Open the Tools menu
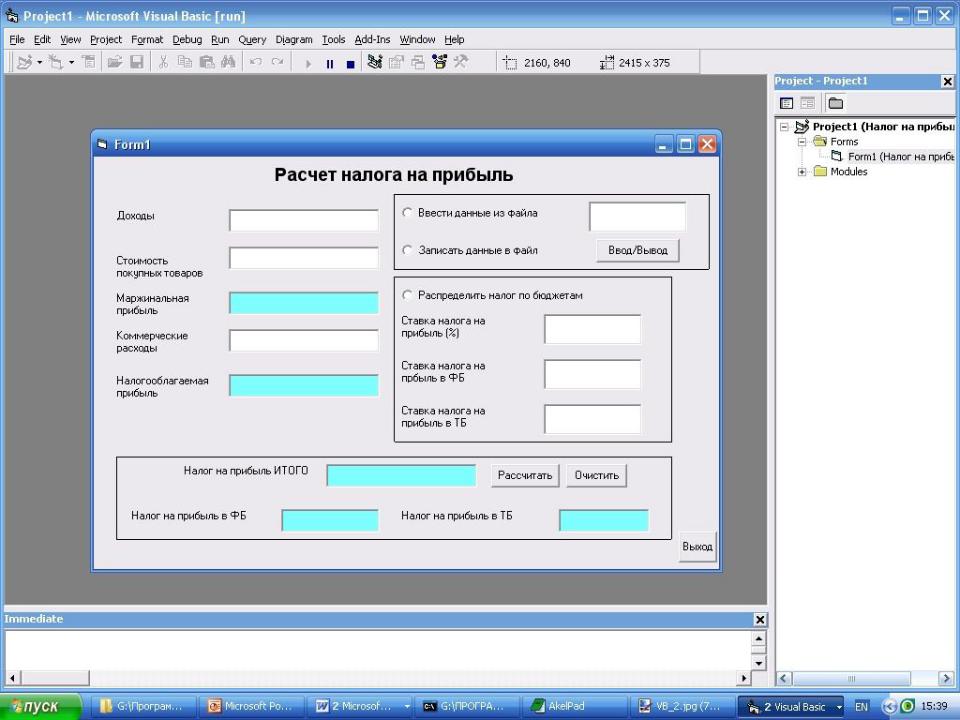The height and width of the screenshot is (720, 960). 334,40
